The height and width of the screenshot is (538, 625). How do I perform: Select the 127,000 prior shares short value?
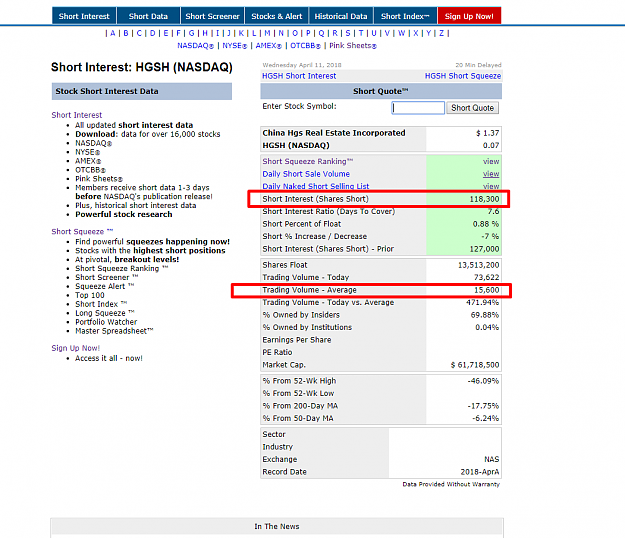(484, 249)
